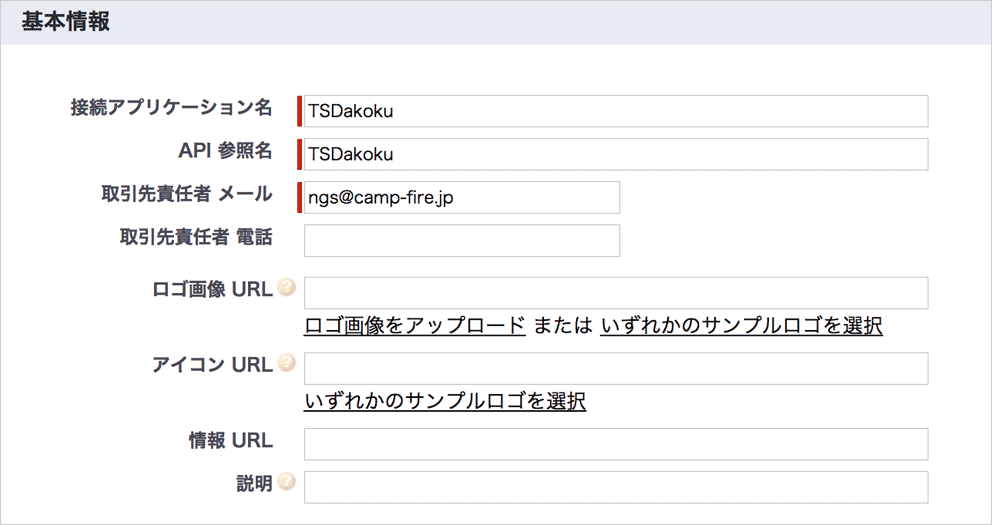The width and height of the screenshot is (992, 525).
Task: Open the ロゴ画像をアップロード link
Action: [x=414, y=326]
